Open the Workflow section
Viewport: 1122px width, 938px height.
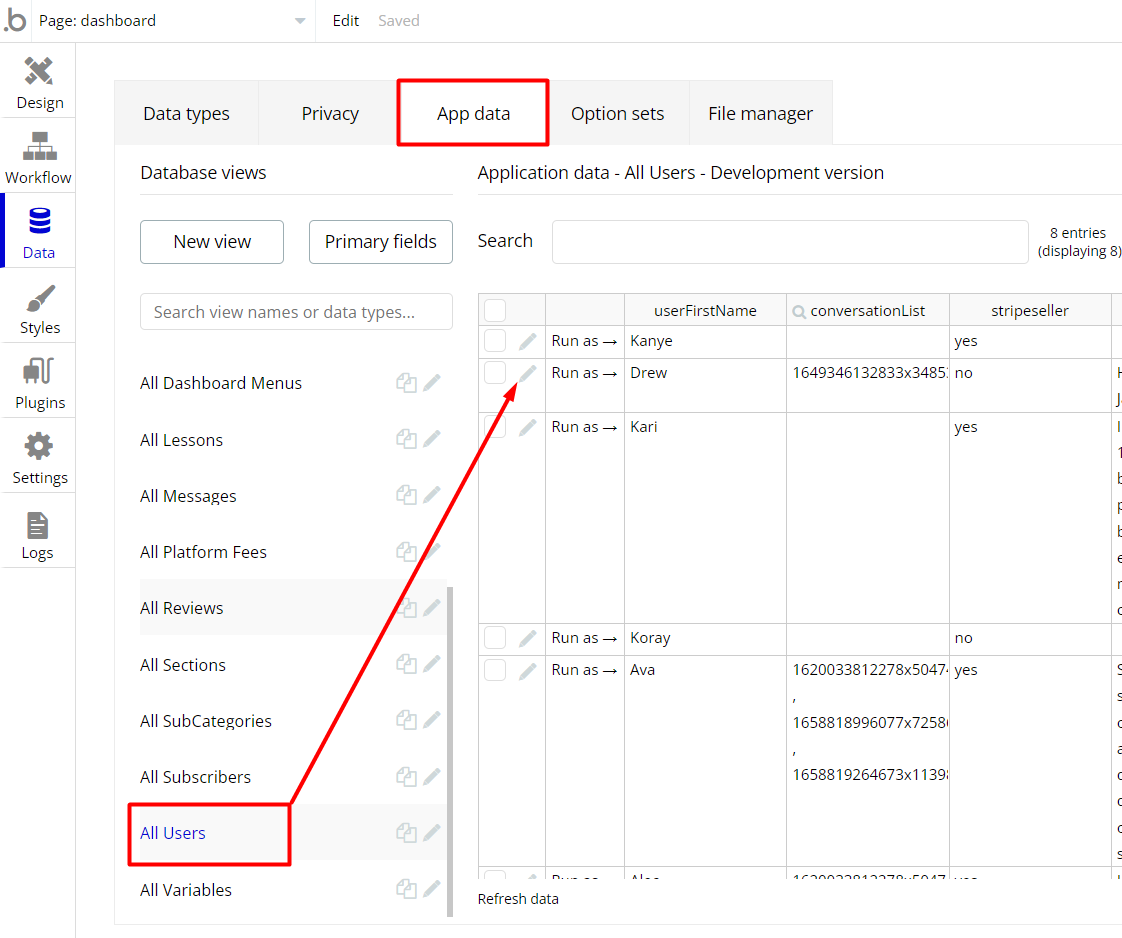39,158
